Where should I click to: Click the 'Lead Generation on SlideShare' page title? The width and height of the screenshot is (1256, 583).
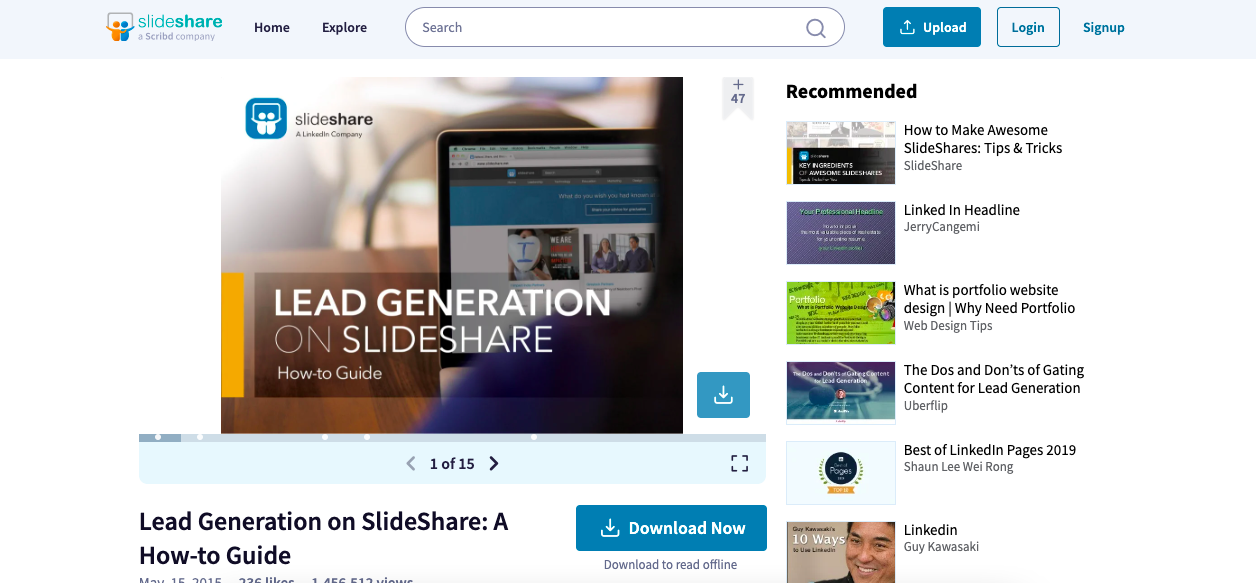[x=324, y=538]
